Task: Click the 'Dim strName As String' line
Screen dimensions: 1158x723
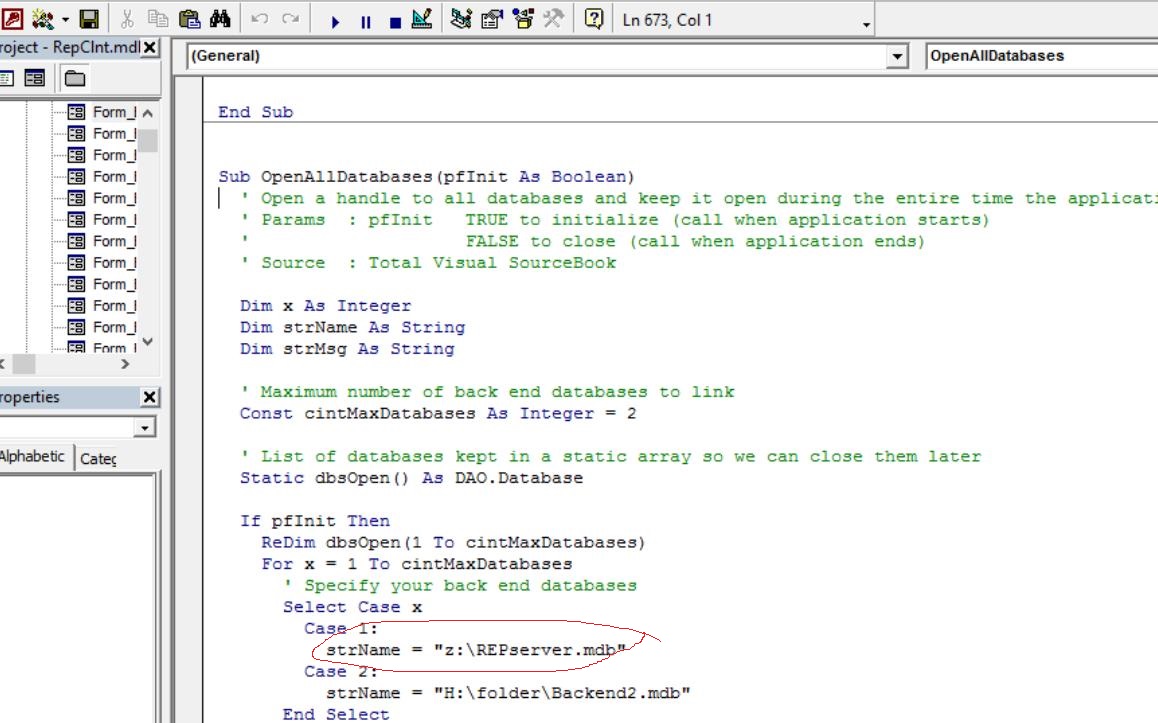Action: tap(352, 327)
